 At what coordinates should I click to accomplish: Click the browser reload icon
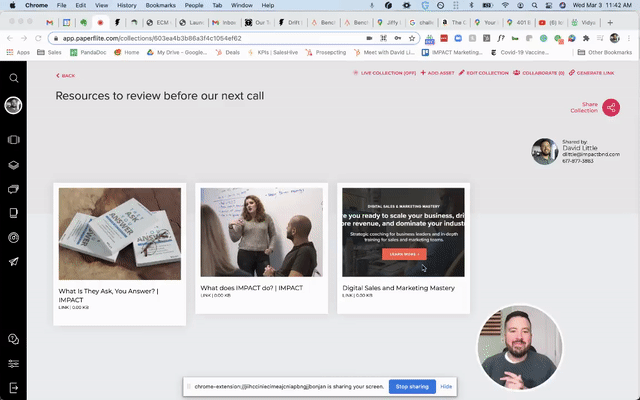[x=38, y=38]
